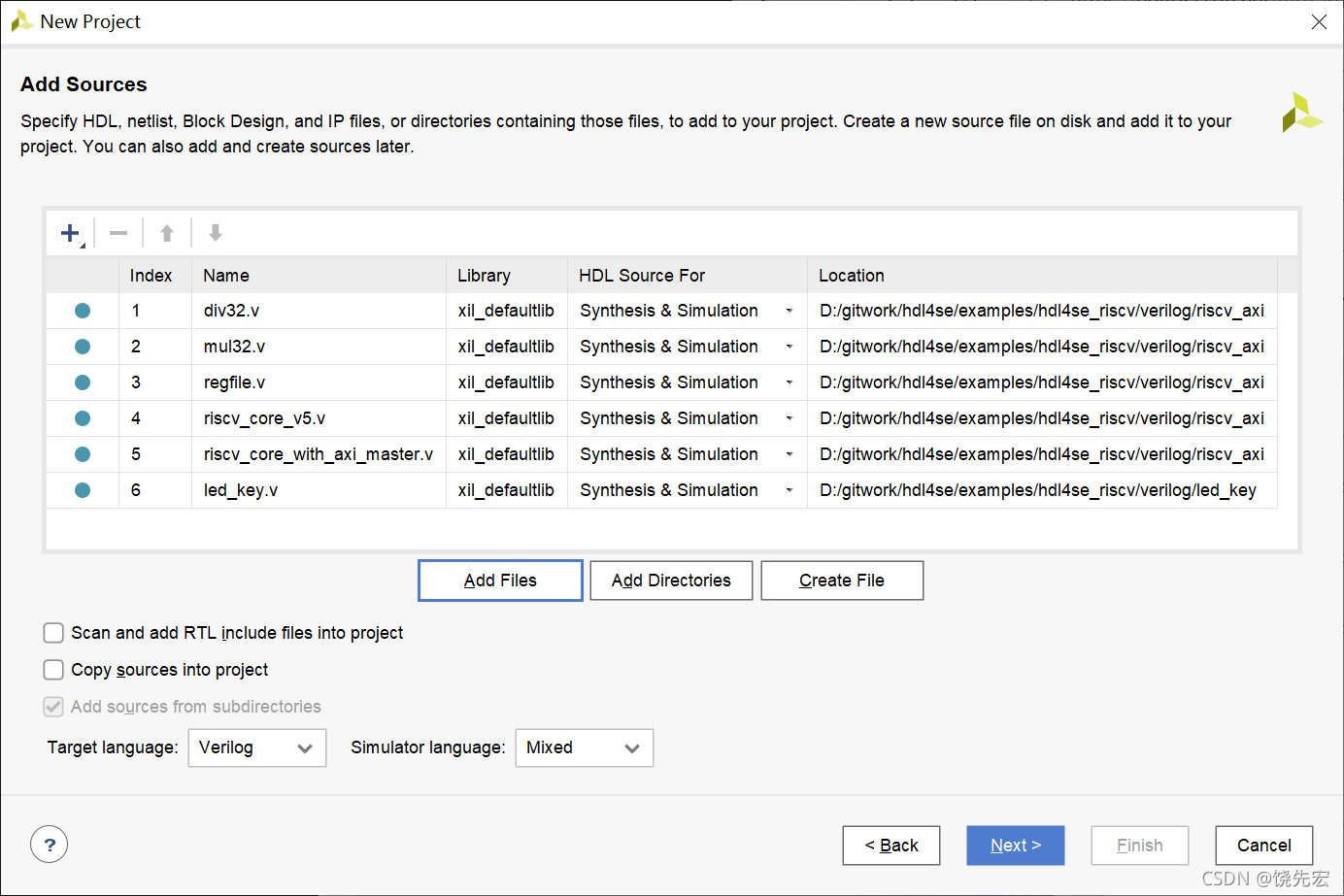Click the move up arrow icon
This screenshot has width=1344, height=896.
coord(167,233)
